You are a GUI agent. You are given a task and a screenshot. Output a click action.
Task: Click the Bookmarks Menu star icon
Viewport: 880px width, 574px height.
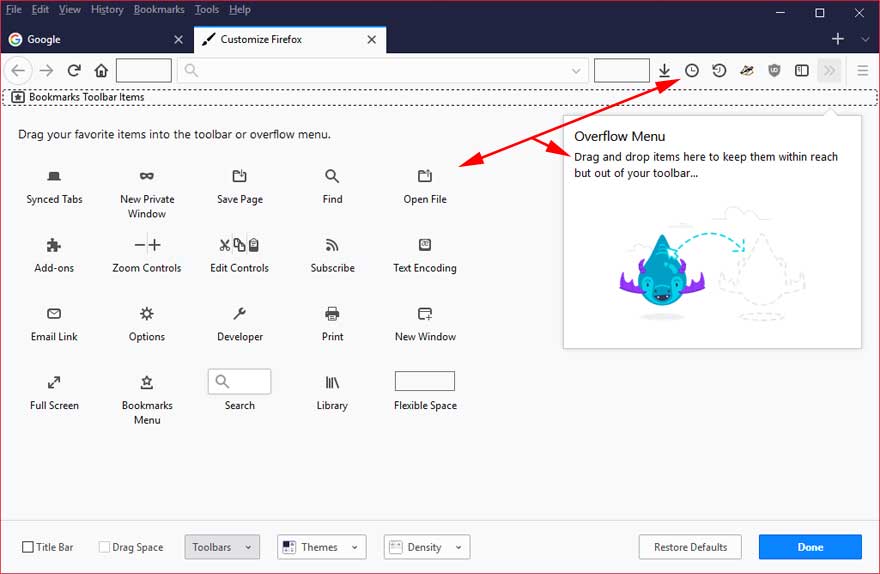pos(146,383)
